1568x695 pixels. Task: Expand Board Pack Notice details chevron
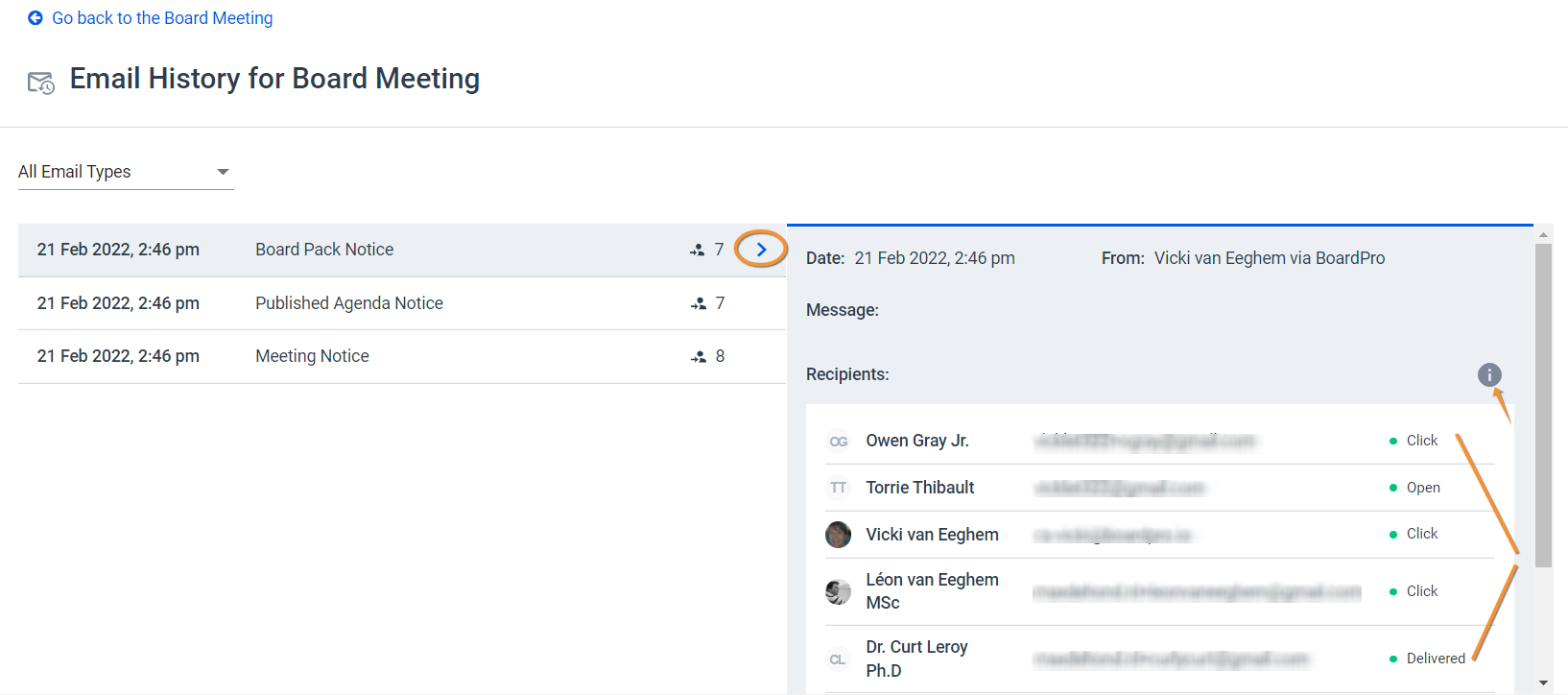click(761, 250)
